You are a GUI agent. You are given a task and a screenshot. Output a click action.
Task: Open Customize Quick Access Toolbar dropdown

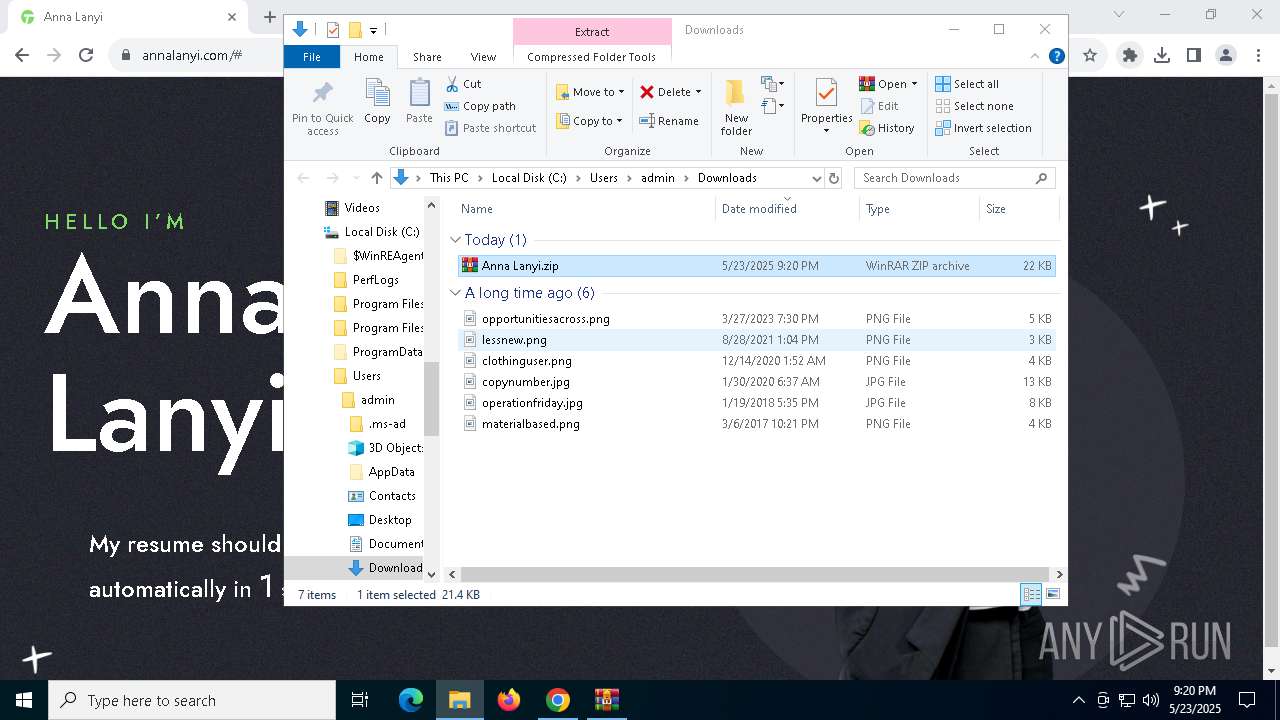click(373, 30)
